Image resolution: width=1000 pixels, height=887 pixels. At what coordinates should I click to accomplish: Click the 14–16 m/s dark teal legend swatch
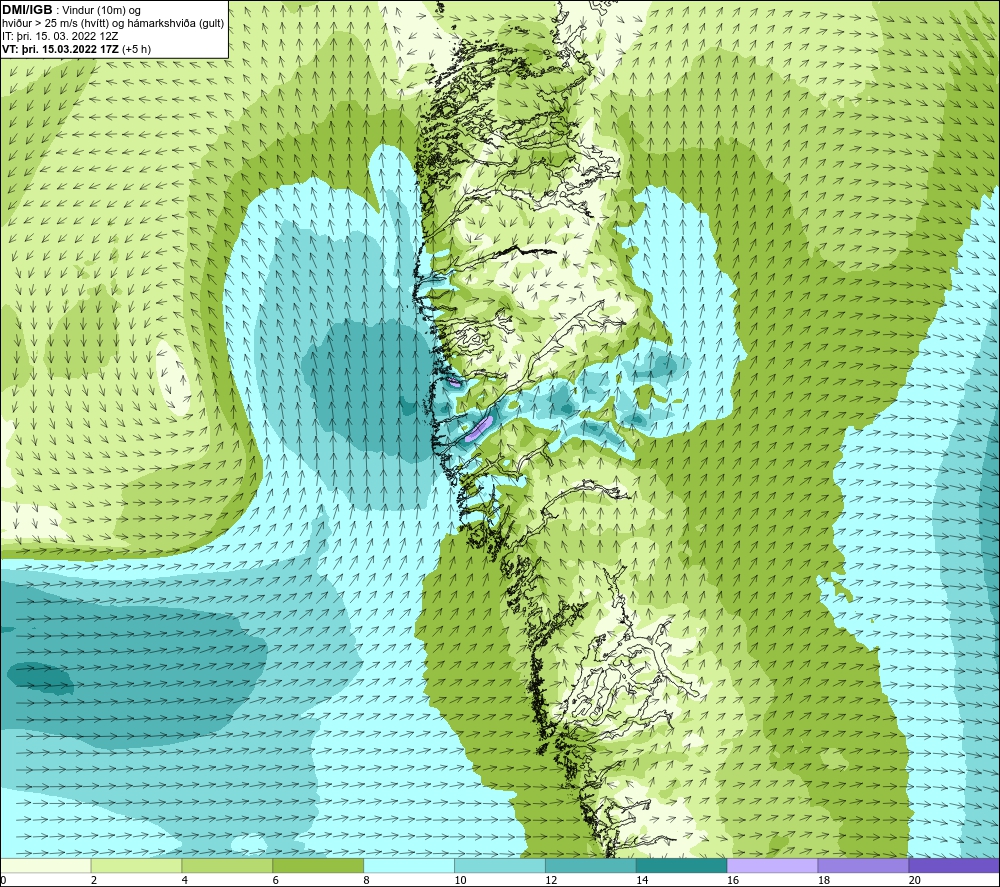tap(681, 865)
